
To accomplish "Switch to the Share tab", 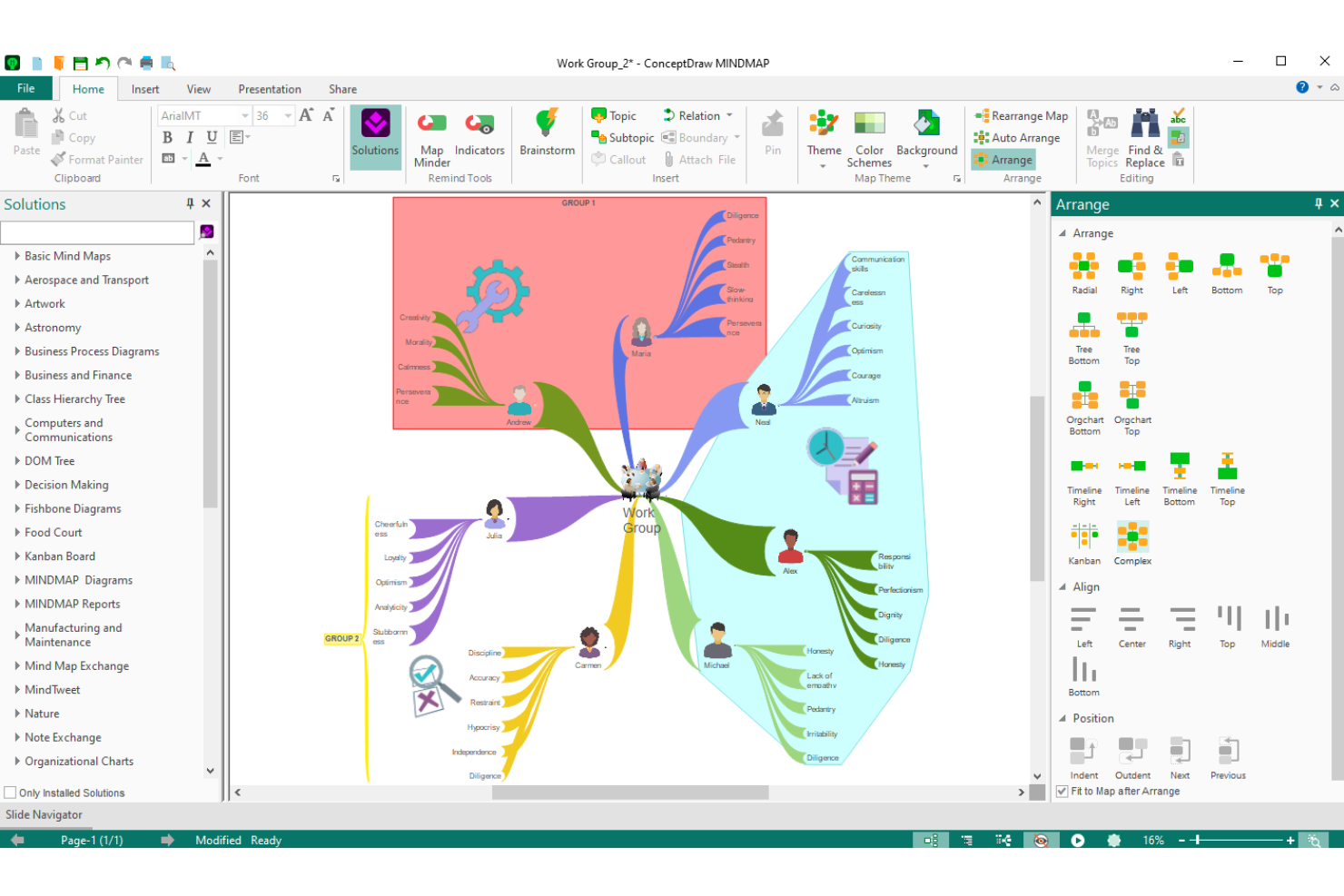I will click(342, 89).
